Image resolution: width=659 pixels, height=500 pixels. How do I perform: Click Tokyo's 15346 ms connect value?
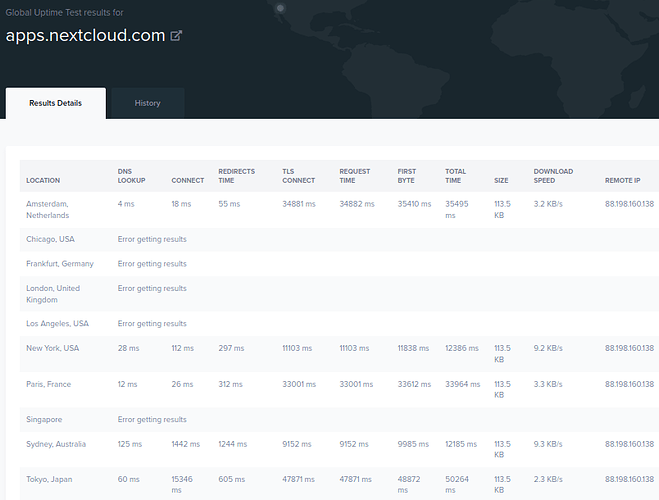coord(182,484)
